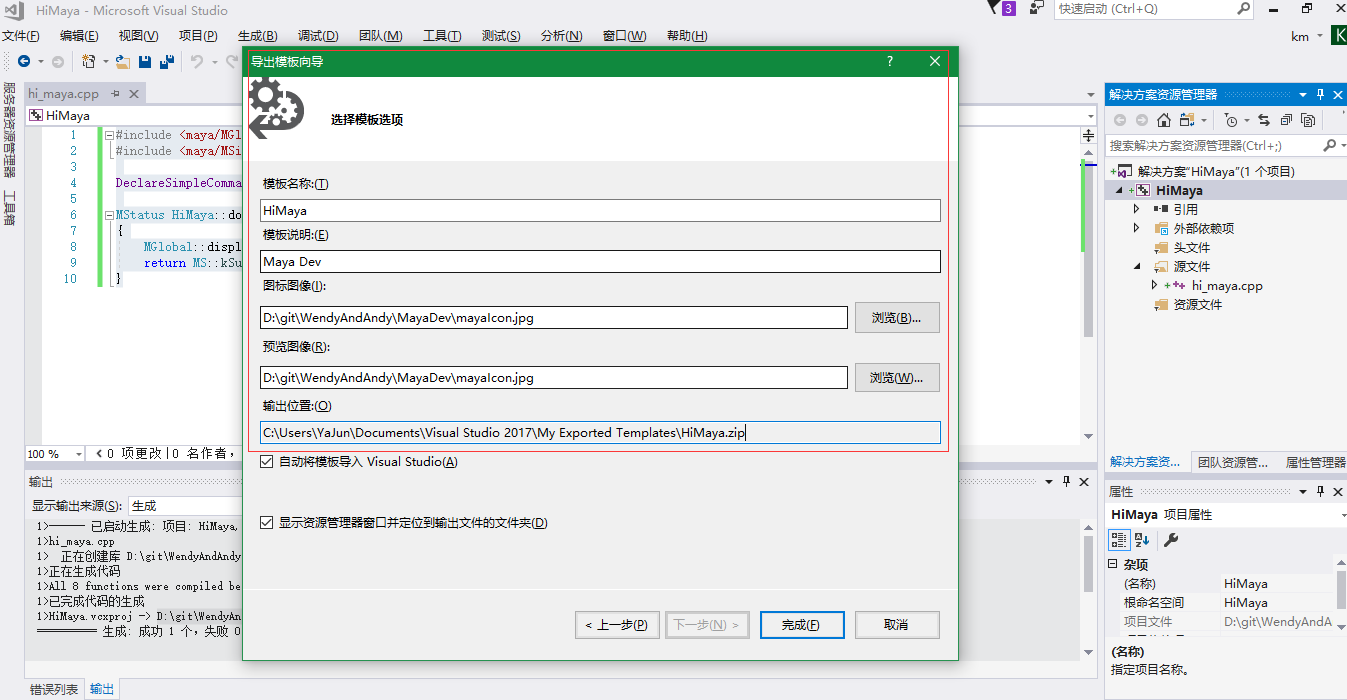Click the Navigate Backward toolbar arrow
The height and width of the screenshot is (700, 1347).
click(24, 62)
